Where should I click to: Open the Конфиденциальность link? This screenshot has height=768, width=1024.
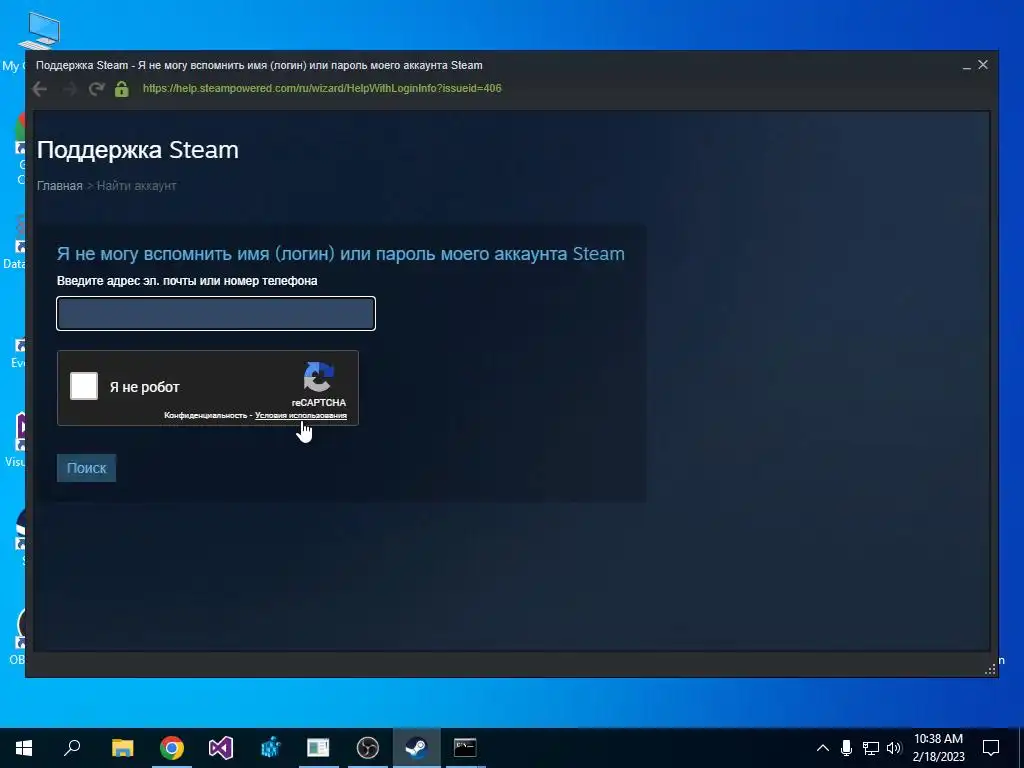point(205,415)
